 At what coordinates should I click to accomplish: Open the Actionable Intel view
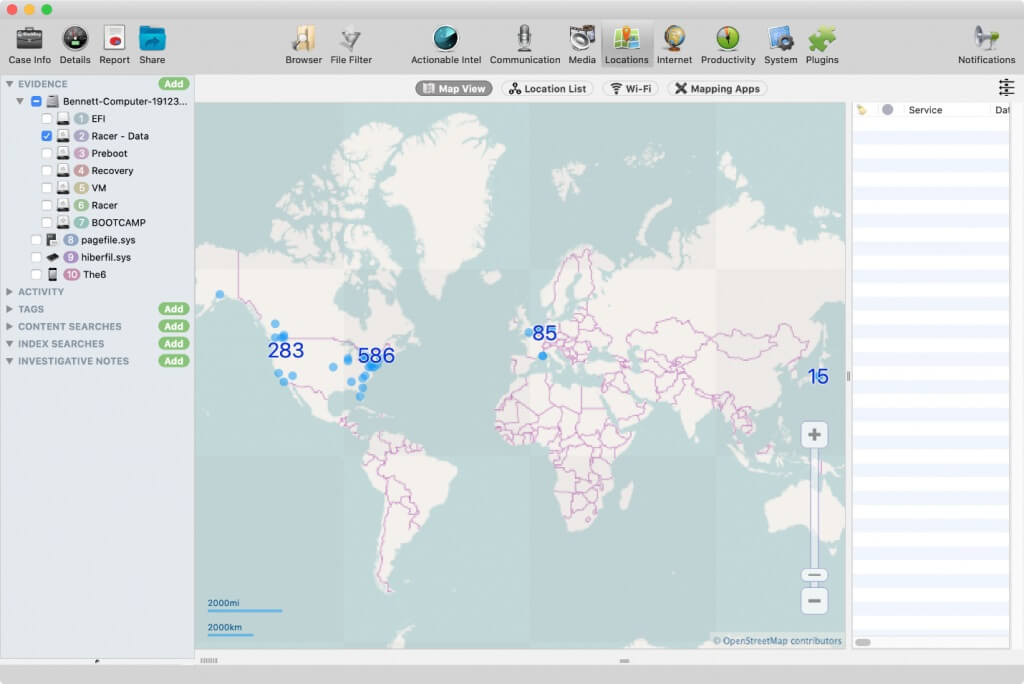[x=444, y=40]
